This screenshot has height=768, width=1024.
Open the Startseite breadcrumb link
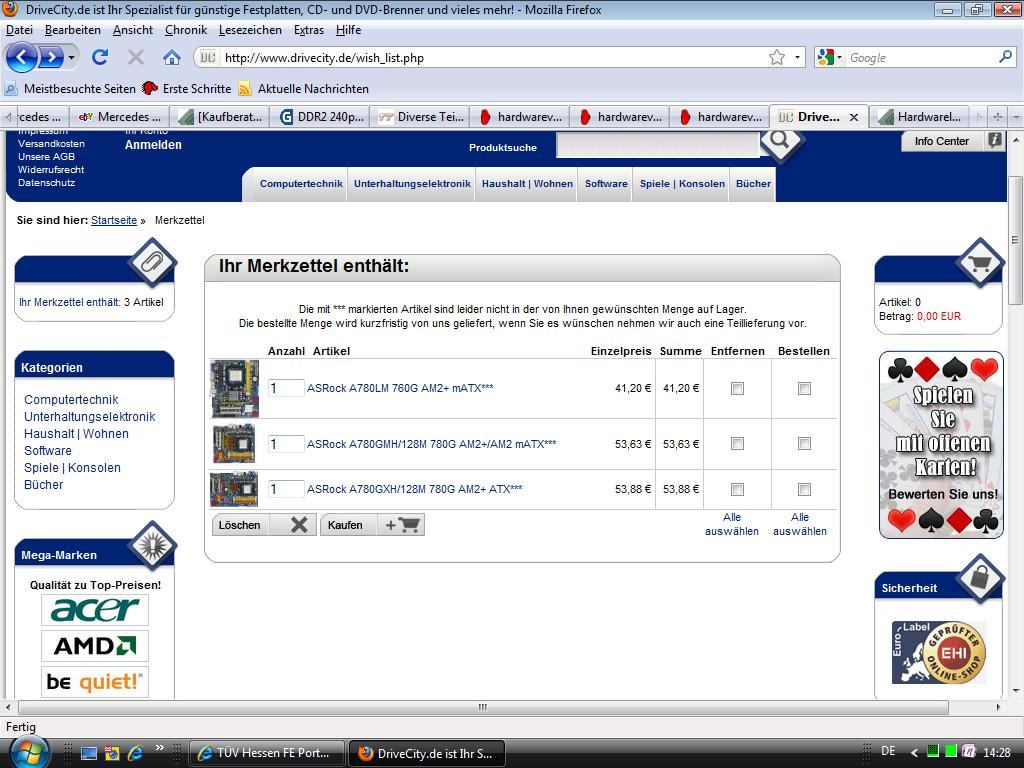coord(114,221)
